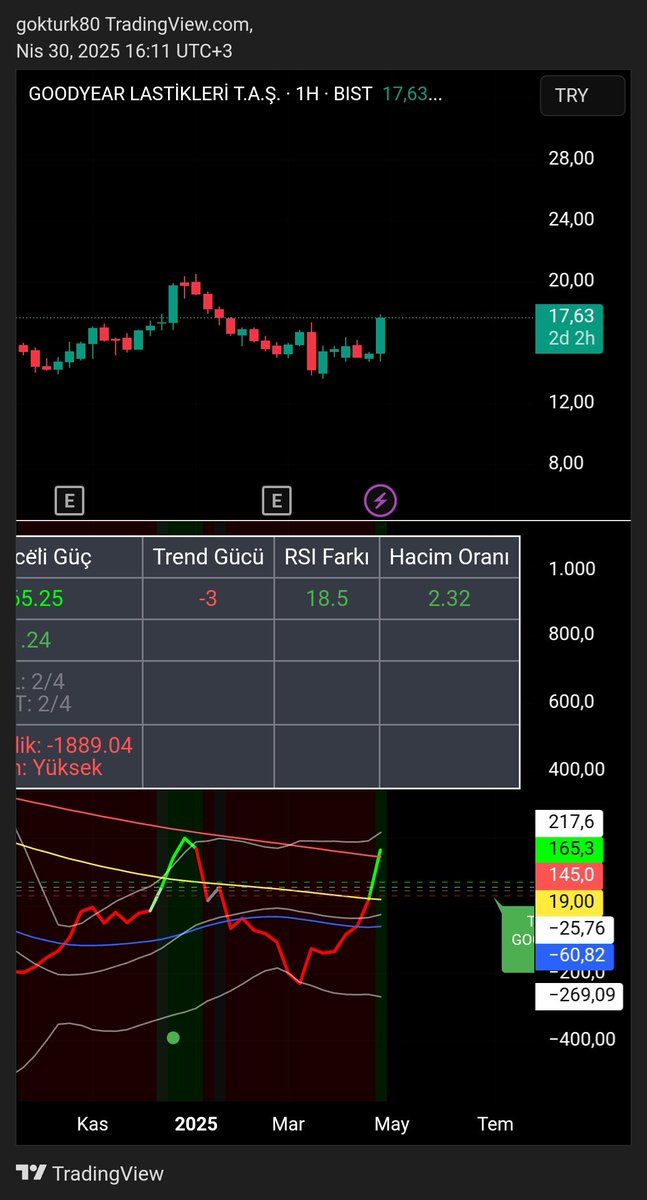Click the 145,0 red indicator value label

click(x=569, y=875)
